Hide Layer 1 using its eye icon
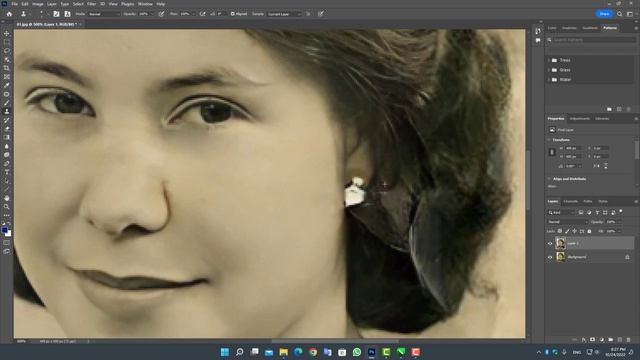 point(550,243)
